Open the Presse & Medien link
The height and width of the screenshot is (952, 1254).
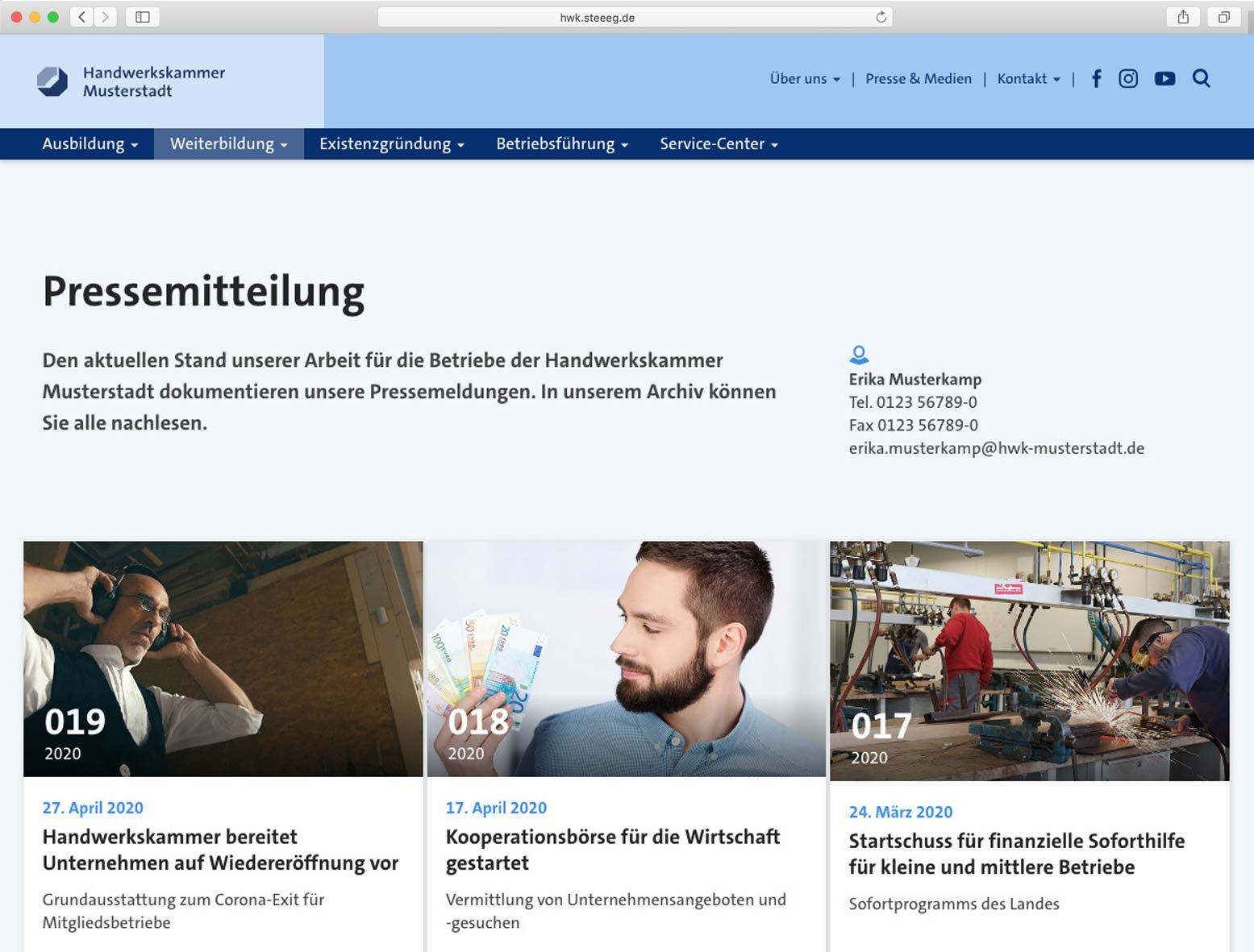click(x=918, y=78)
